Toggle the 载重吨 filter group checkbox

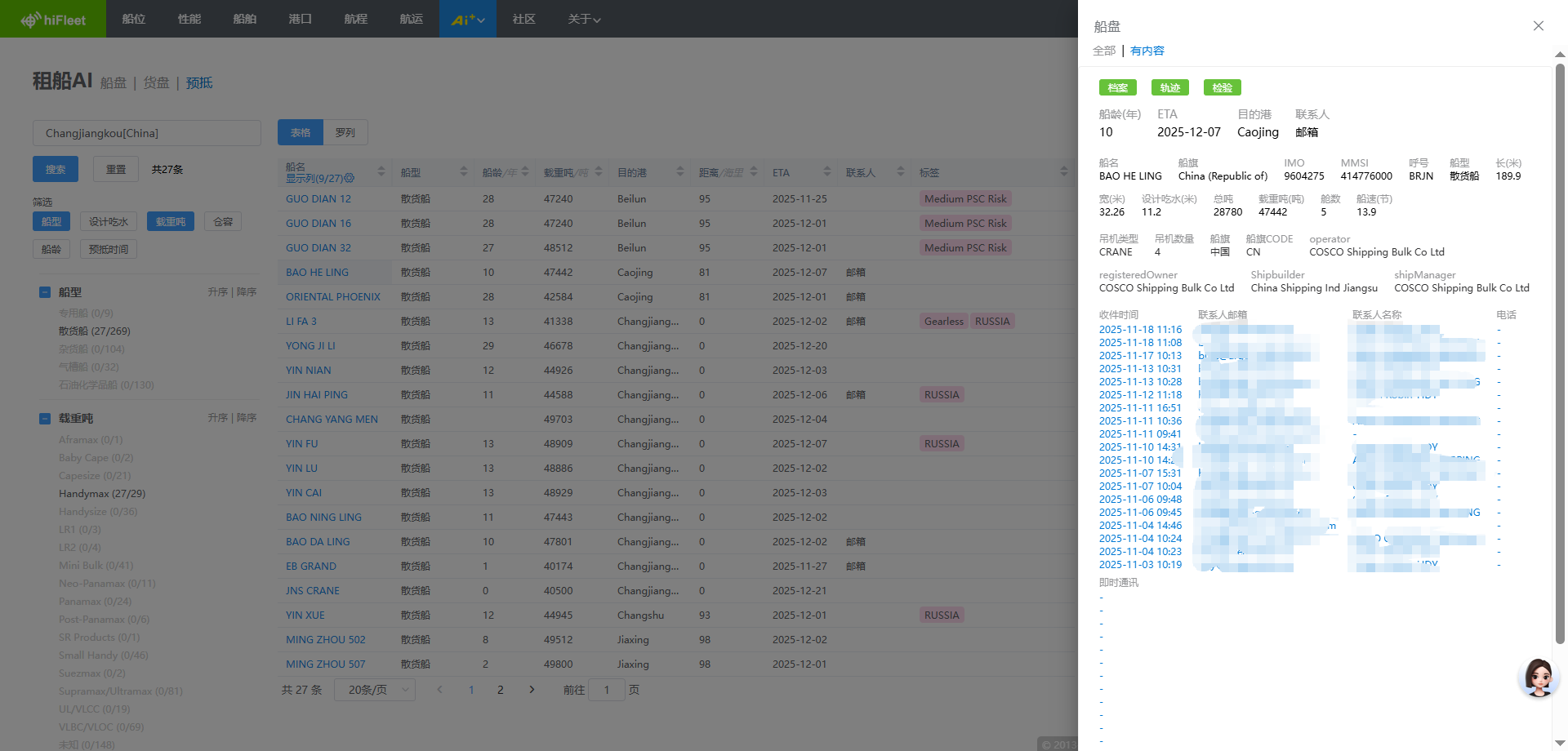click(x=45, y=419)
